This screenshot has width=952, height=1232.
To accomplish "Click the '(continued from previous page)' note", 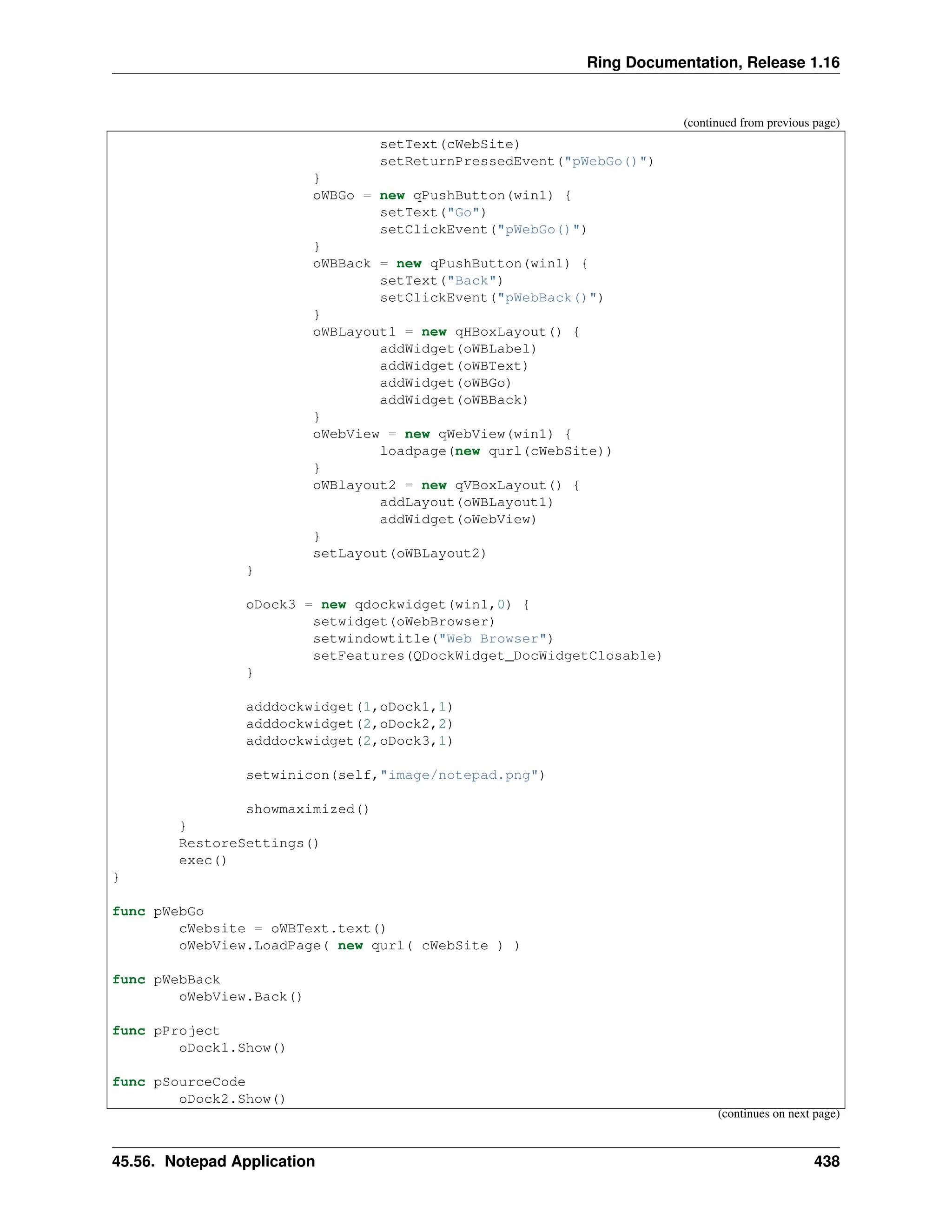I will point(761,123).
